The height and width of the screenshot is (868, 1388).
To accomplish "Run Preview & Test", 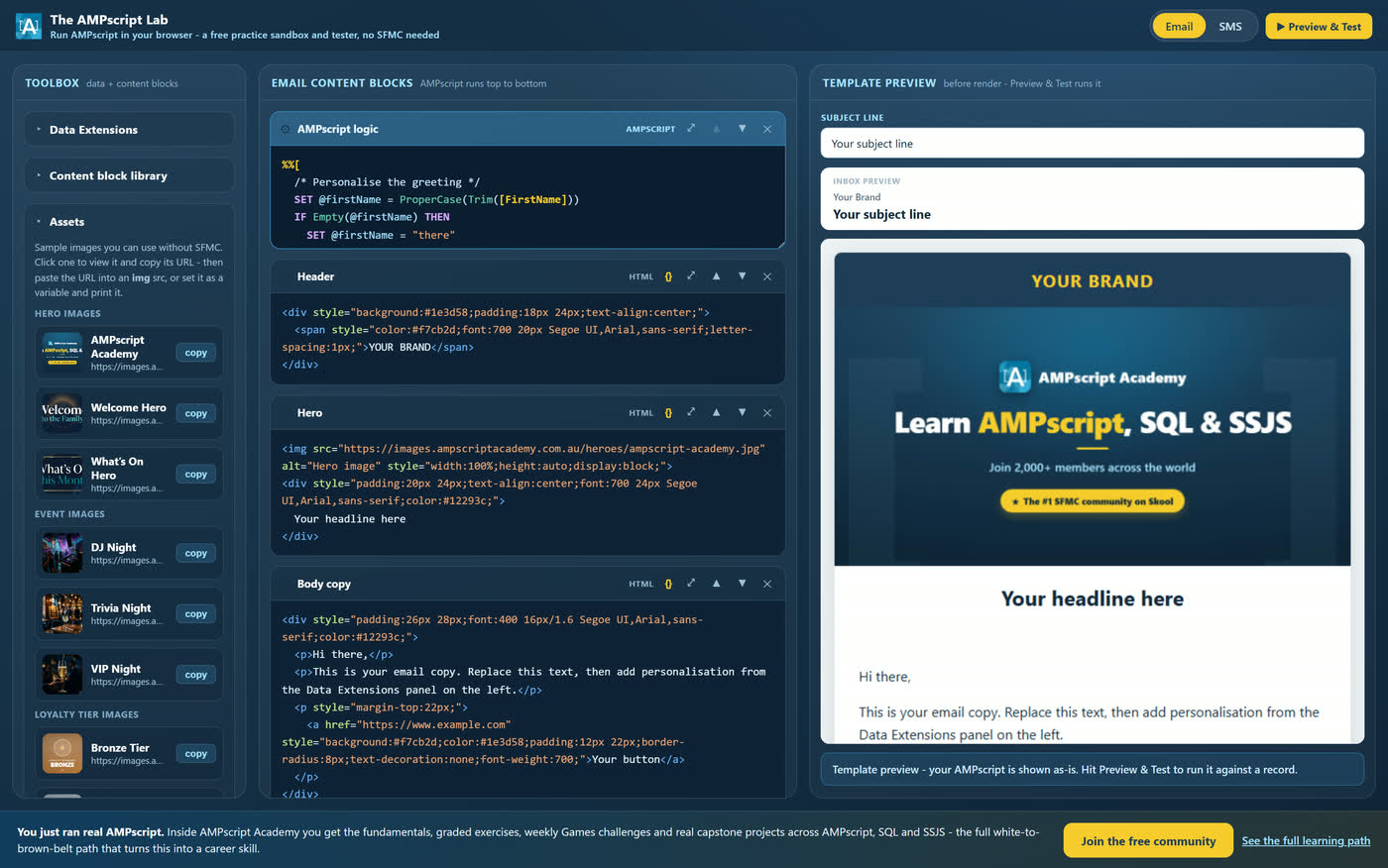I will (1319, 27).
